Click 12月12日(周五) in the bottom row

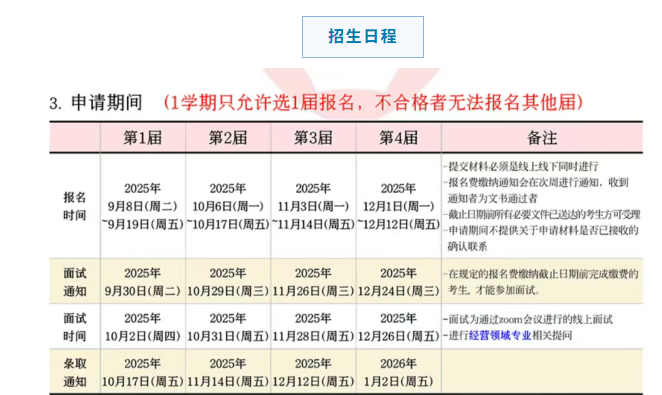[313, 381]
